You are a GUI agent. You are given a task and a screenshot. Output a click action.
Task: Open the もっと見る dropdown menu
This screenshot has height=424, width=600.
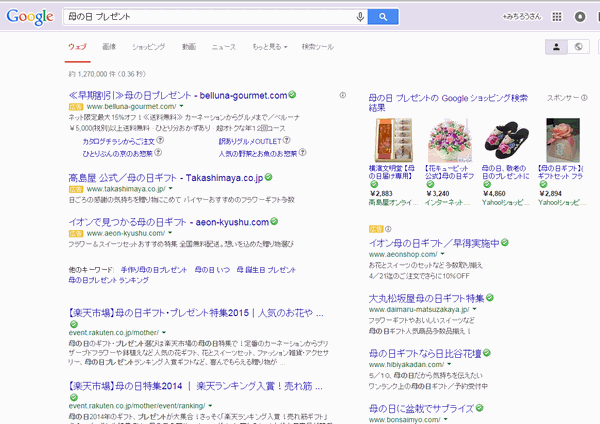pyautogui.click(x=270, y=47)
